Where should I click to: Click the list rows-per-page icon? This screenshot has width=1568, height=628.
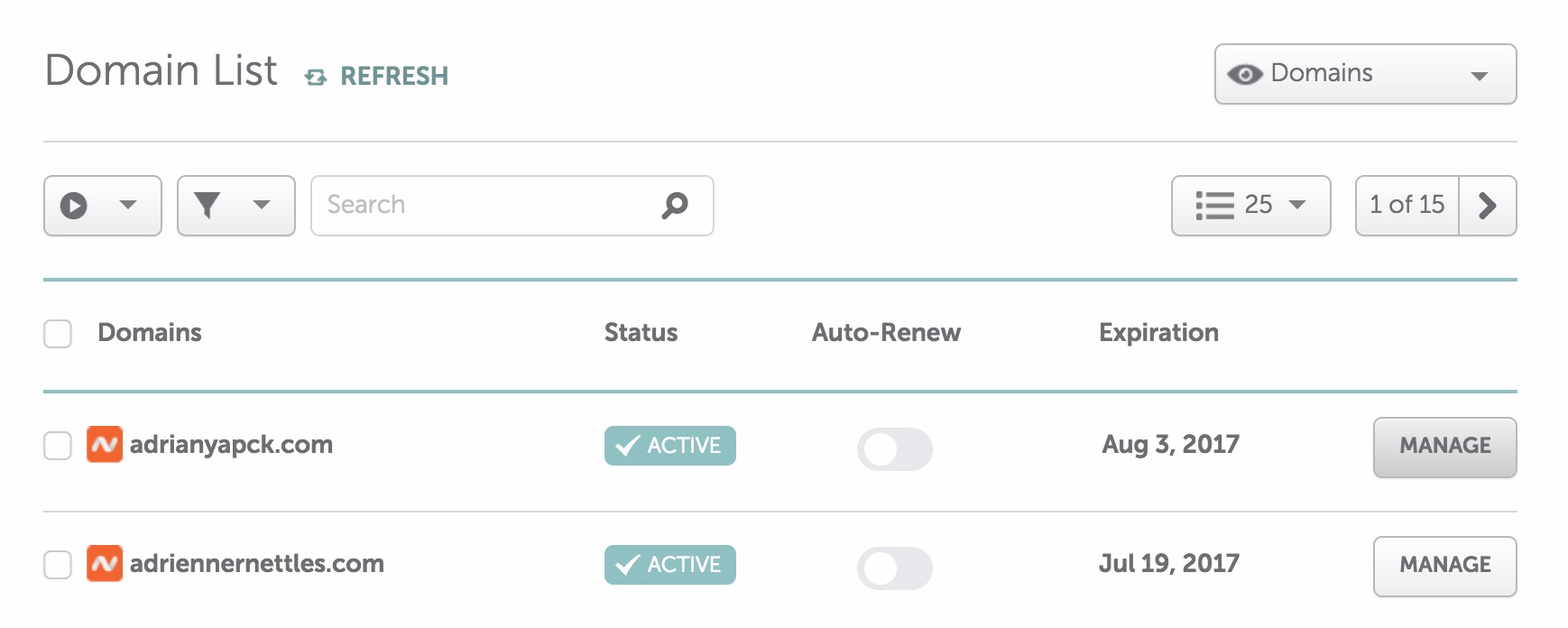click(x=1214, y=206)
